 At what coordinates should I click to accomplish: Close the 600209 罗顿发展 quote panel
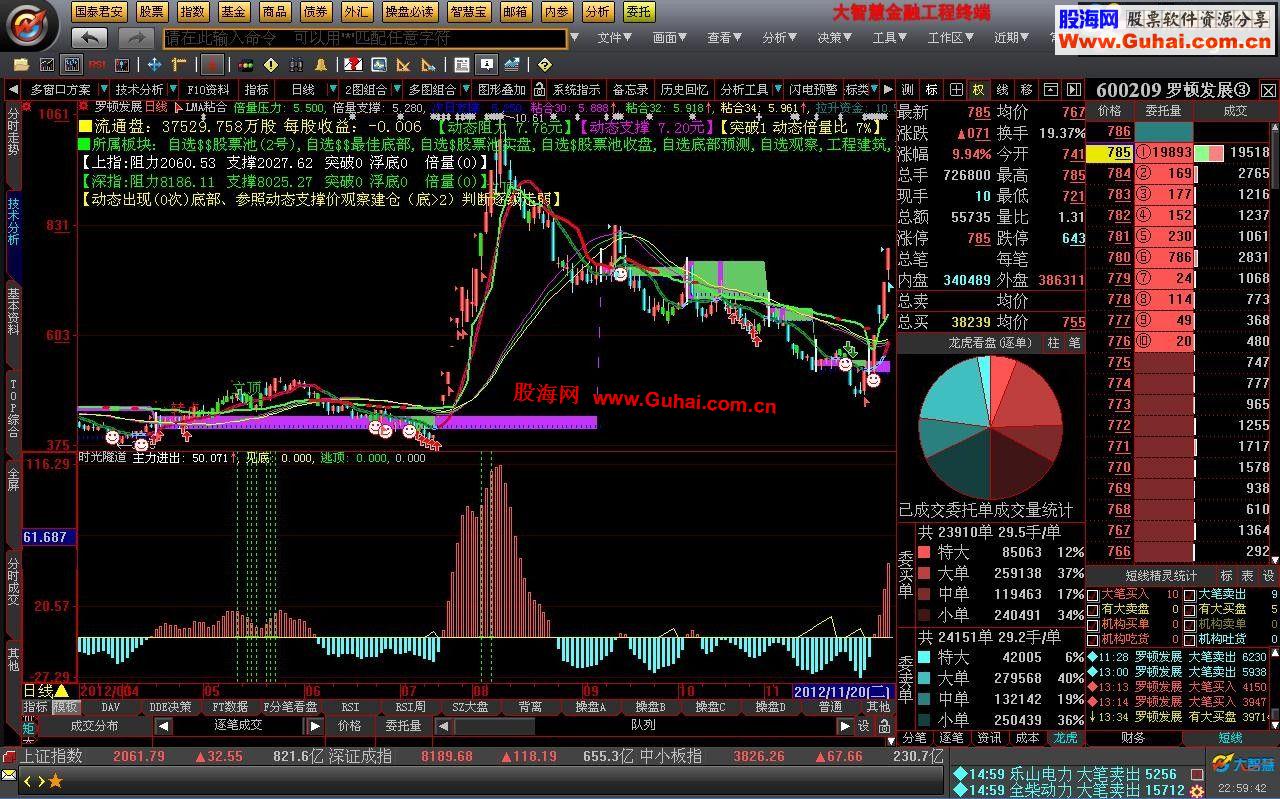click(1268, 90)
